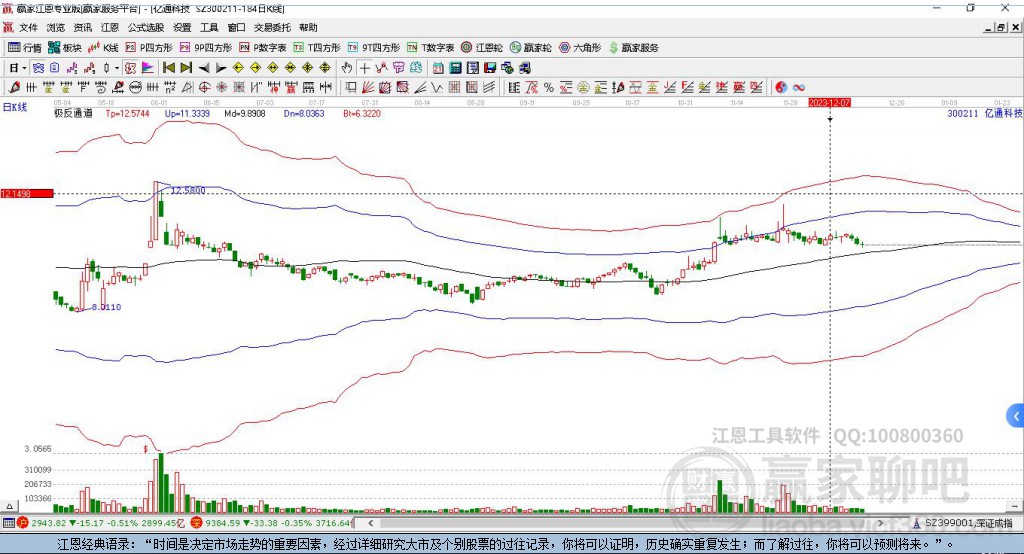Click the blue infinity loop icon
1024x554 pixels.
799,87
